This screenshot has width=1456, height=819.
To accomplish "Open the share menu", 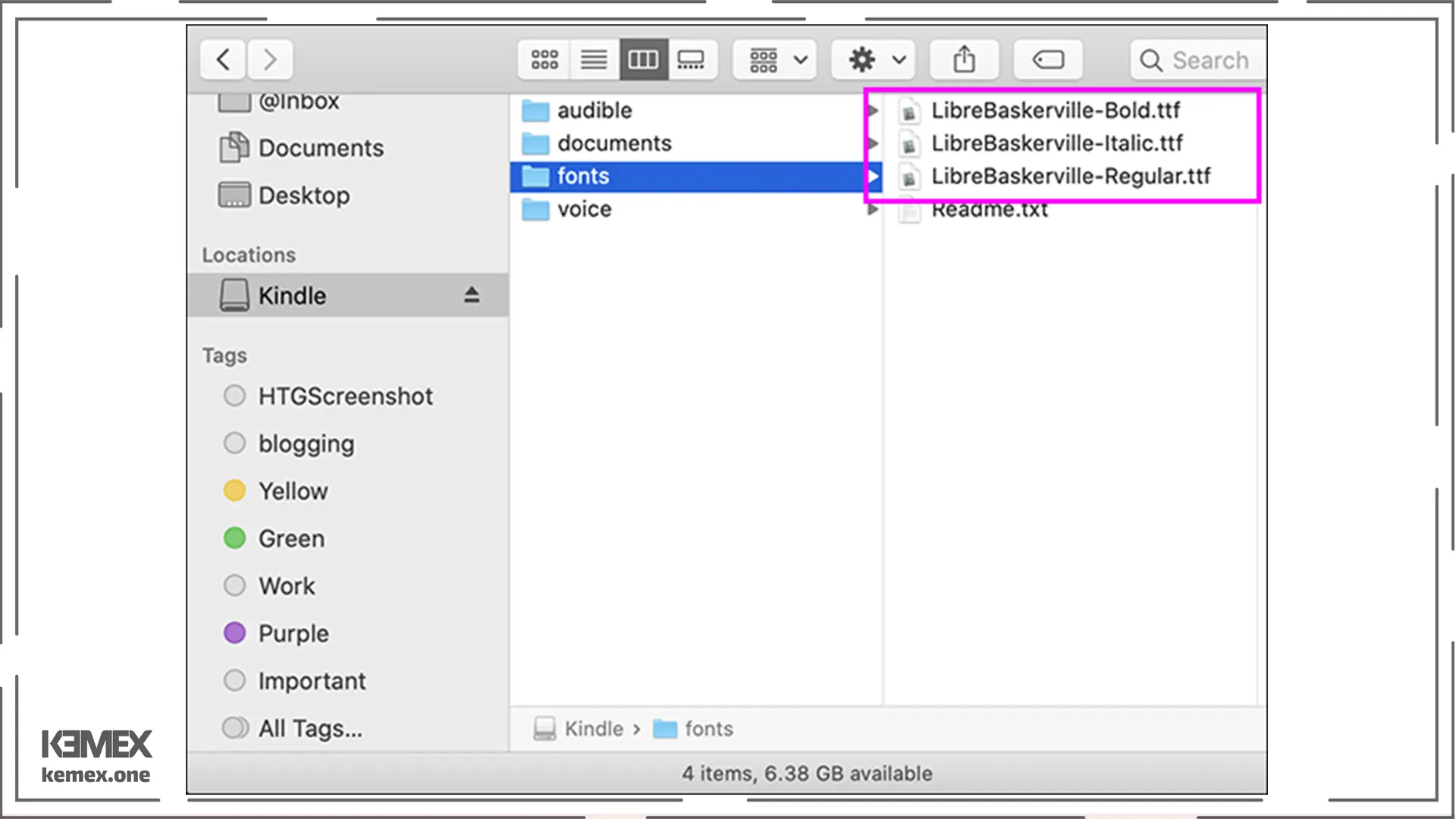I will click(963, 60).
